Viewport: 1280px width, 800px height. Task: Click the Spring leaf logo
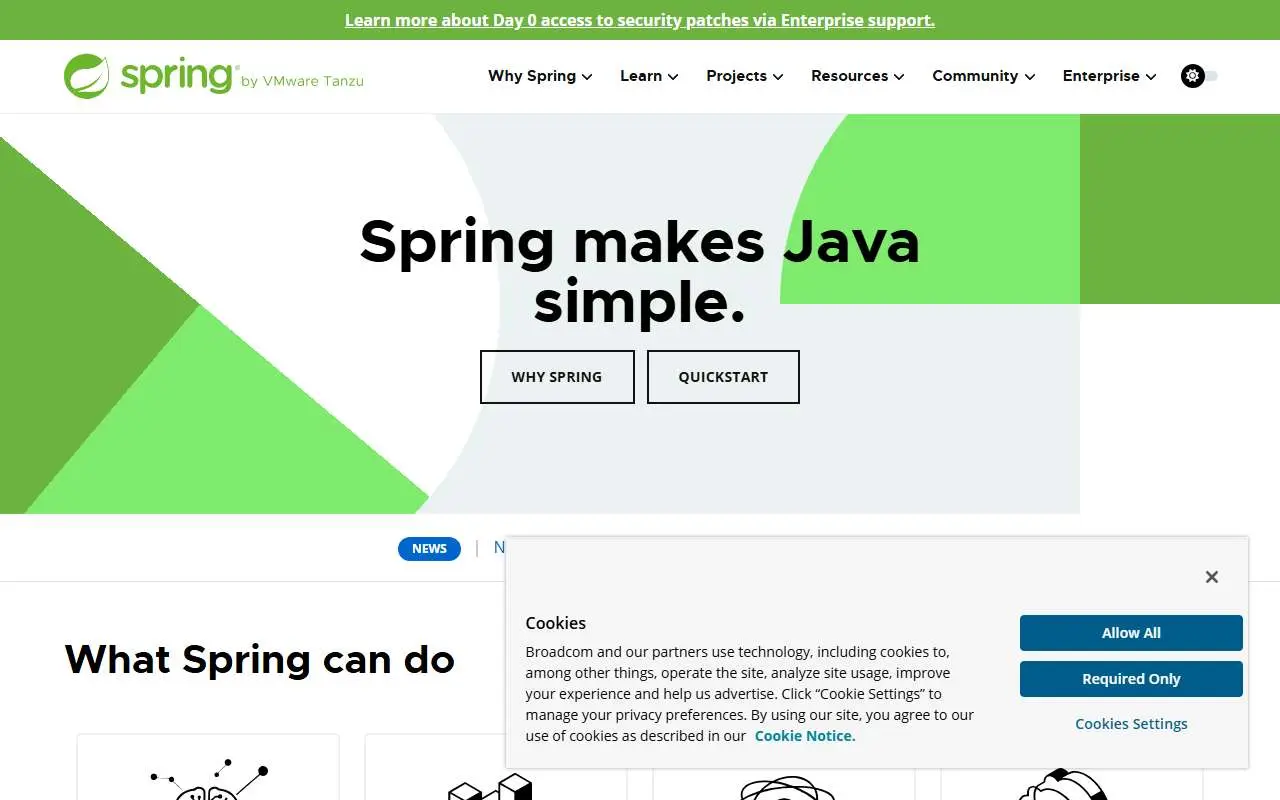[x=86, y=76]
